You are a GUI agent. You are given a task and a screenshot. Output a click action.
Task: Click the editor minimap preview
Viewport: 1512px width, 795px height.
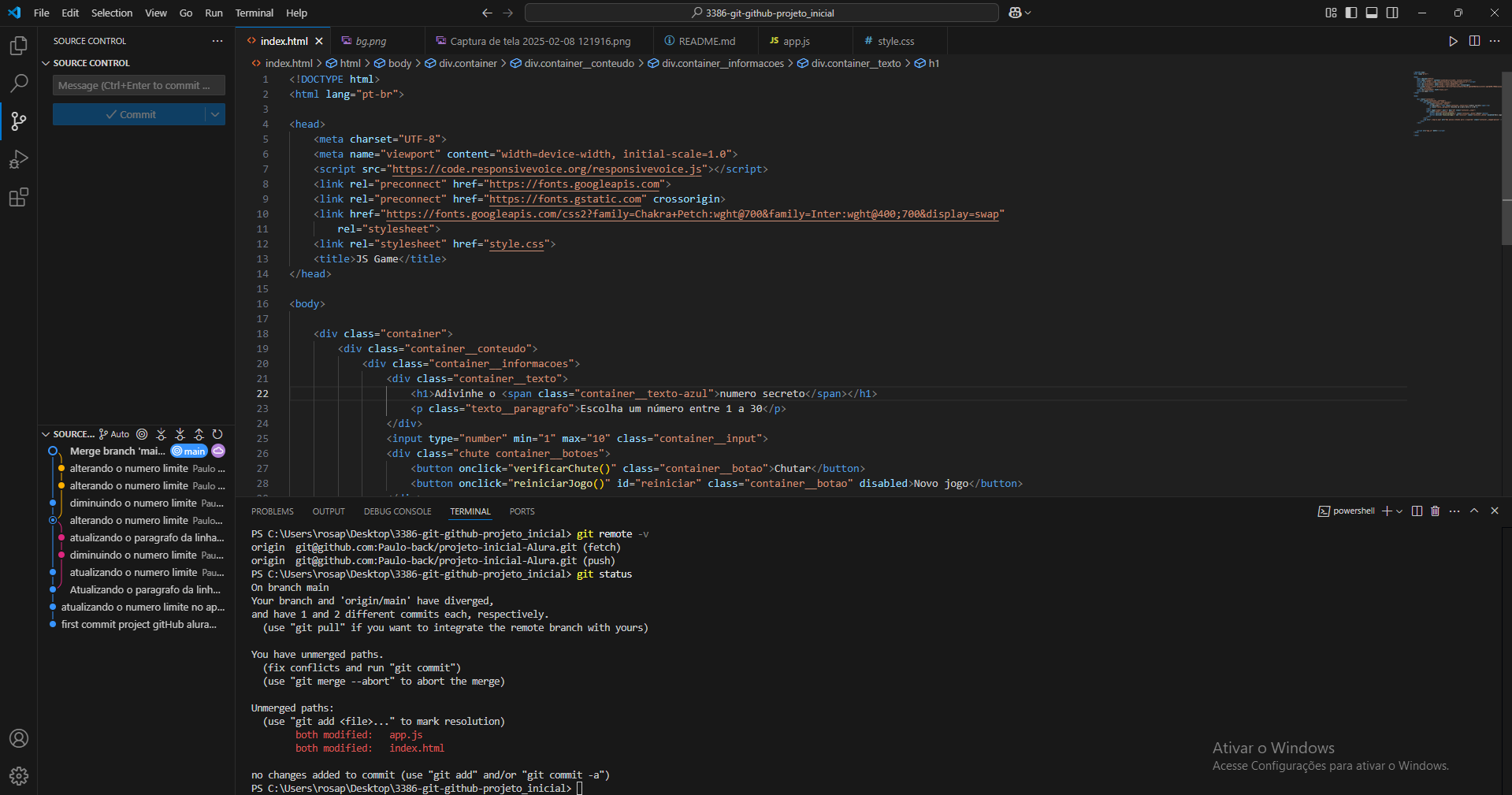pyautogui.click(x=1457, y=102)
